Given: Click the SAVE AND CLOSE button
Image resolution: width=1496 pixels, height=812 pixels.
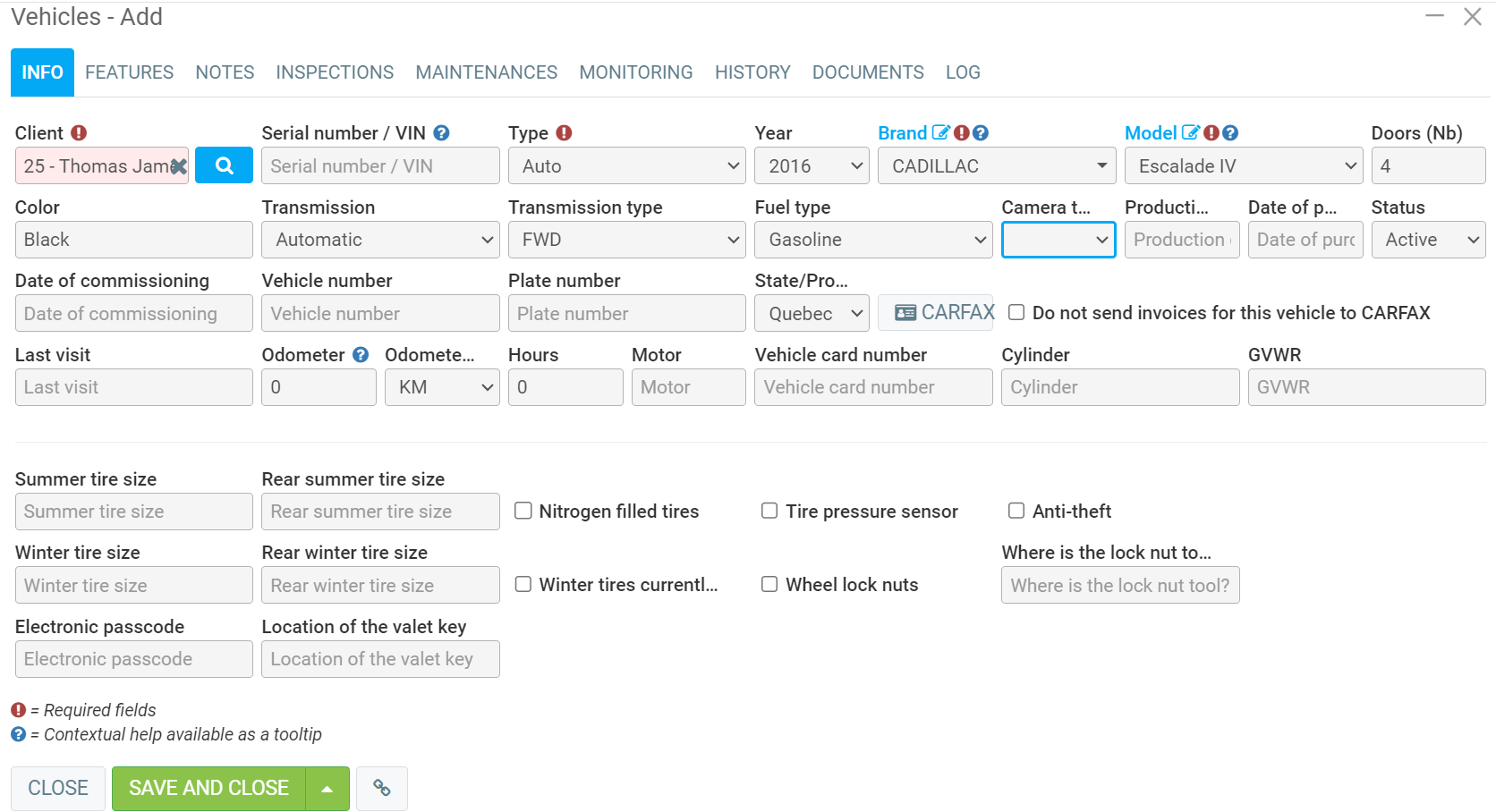Looking at the screenshot, I should [208, 788].
